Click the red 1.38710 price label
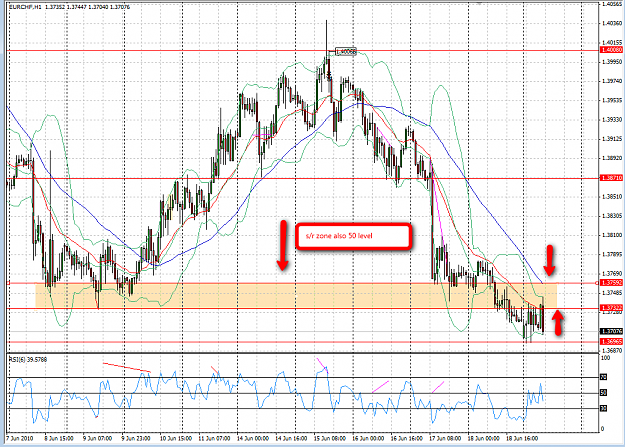Image resolution: width=625 pixels, height=447 pixels. (x=611, y=178)
